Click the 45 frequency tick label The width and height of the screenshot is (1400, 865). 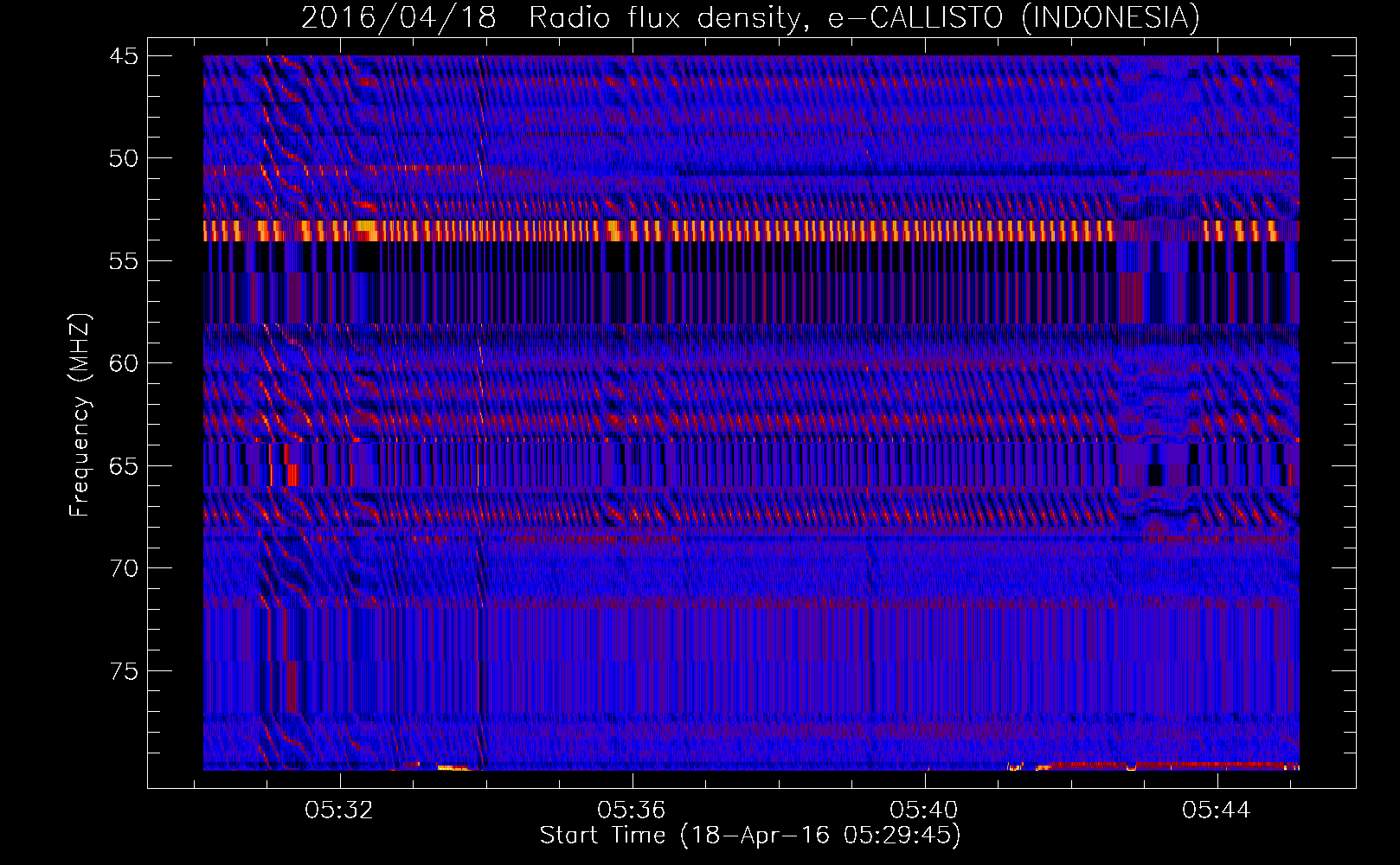123,56
